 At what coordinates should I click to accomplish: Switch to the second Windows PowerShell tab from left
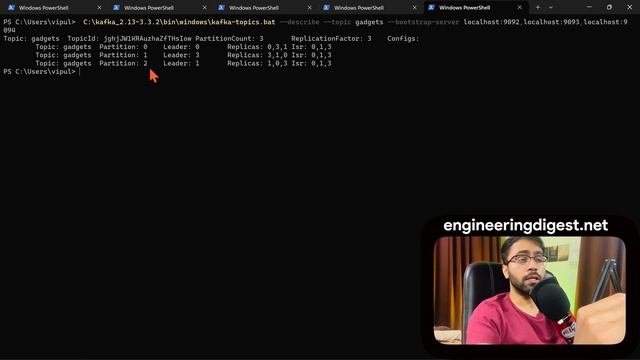click(158, 7)
